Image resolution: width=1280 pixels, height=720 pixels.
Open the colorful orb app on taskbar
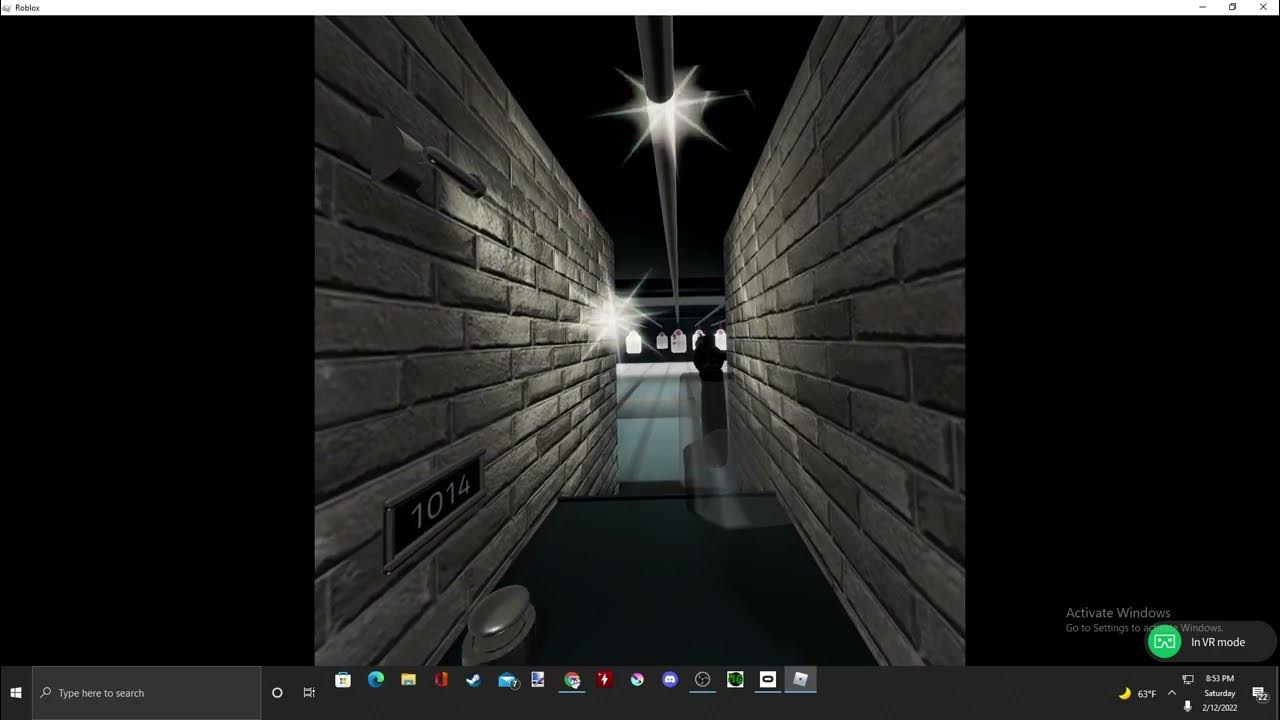637,680
